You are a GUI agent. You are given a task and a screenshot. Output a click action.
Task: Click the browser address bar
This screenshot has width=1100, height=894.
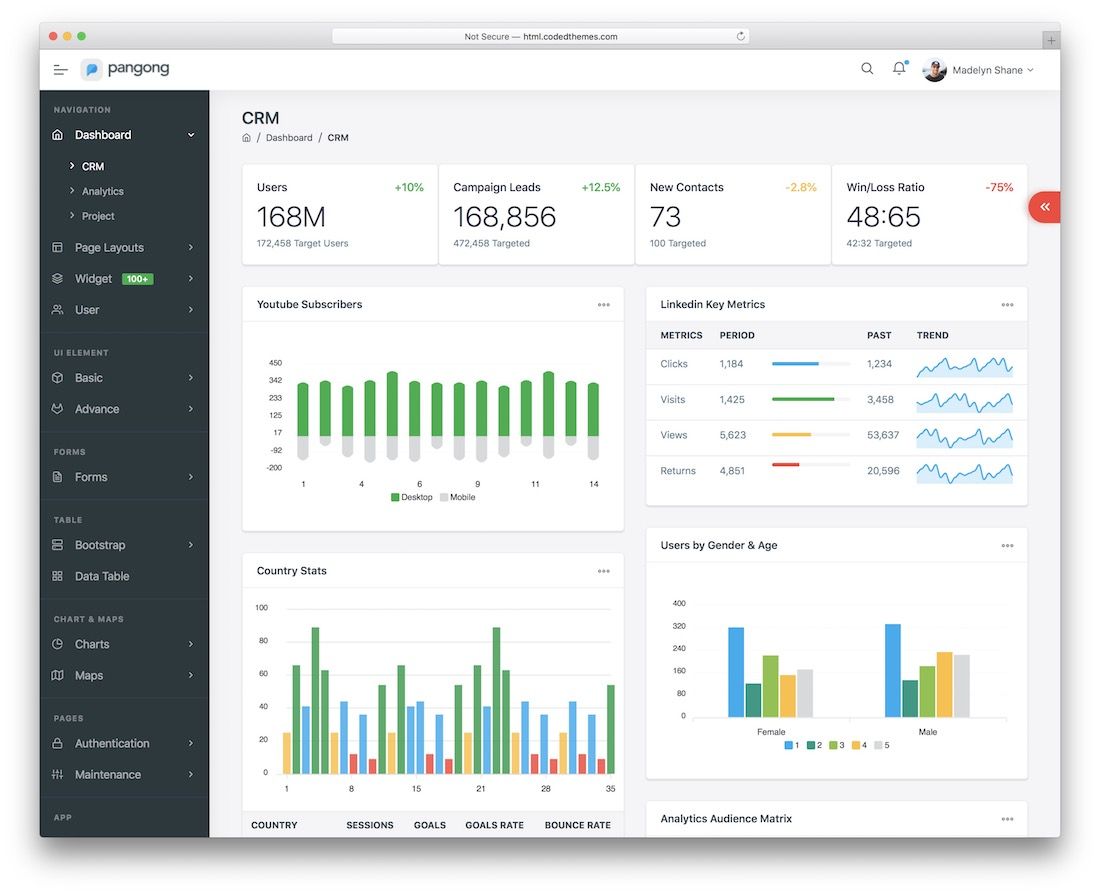pyautogui.click(x=540, y=36)
